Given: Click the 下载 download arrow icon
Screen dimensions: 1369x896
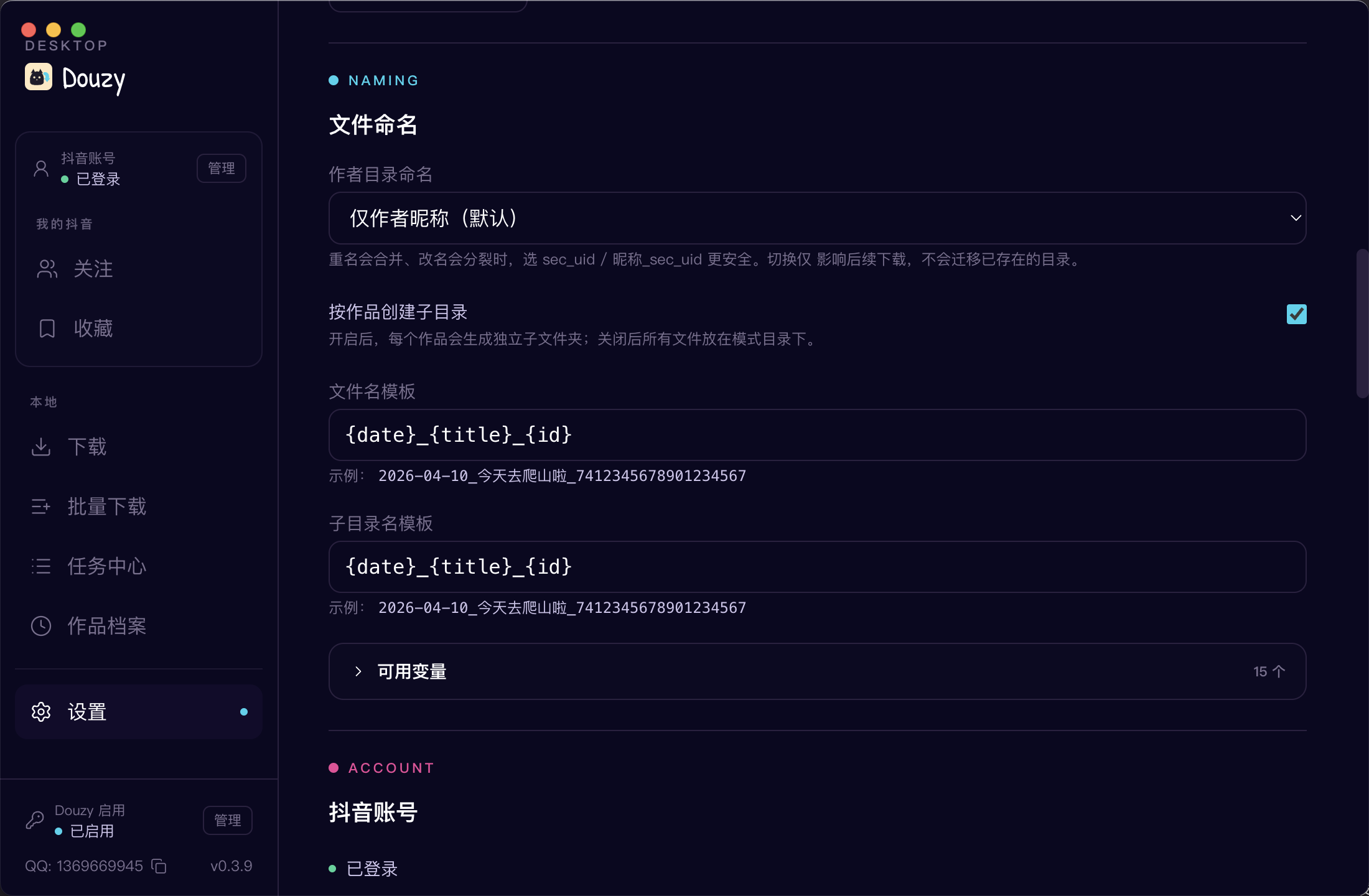Looking at the screenshot, I should point(41,447).
